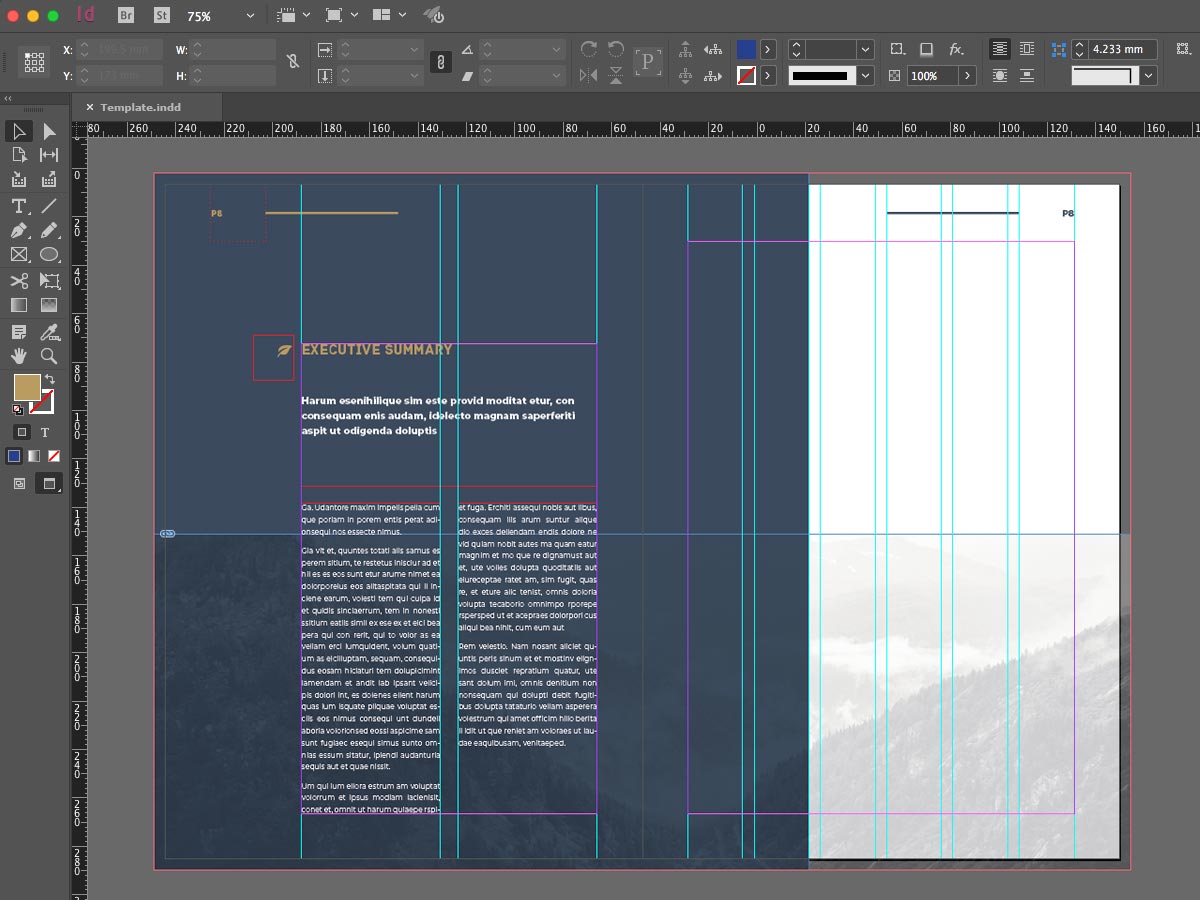The image size is (1200, 900).
Task: Apply none from tools panel
Action: (x=54, y=456)
